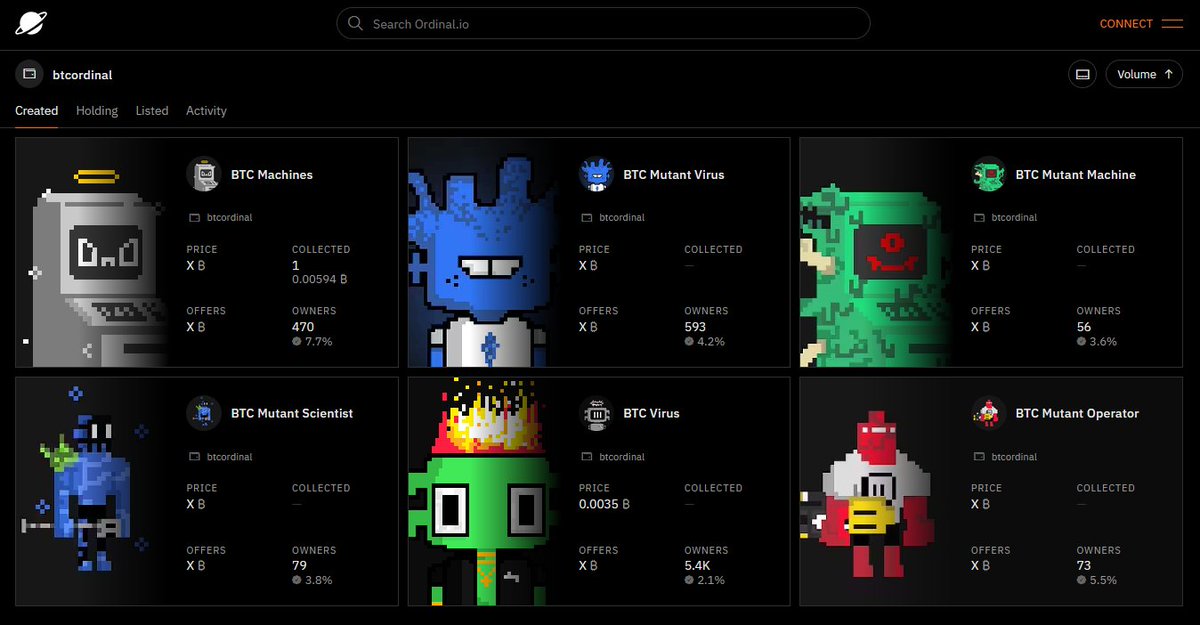
Task: Click the BTC Mutant Virus avatar icon
Action: [x=596, y=175]
